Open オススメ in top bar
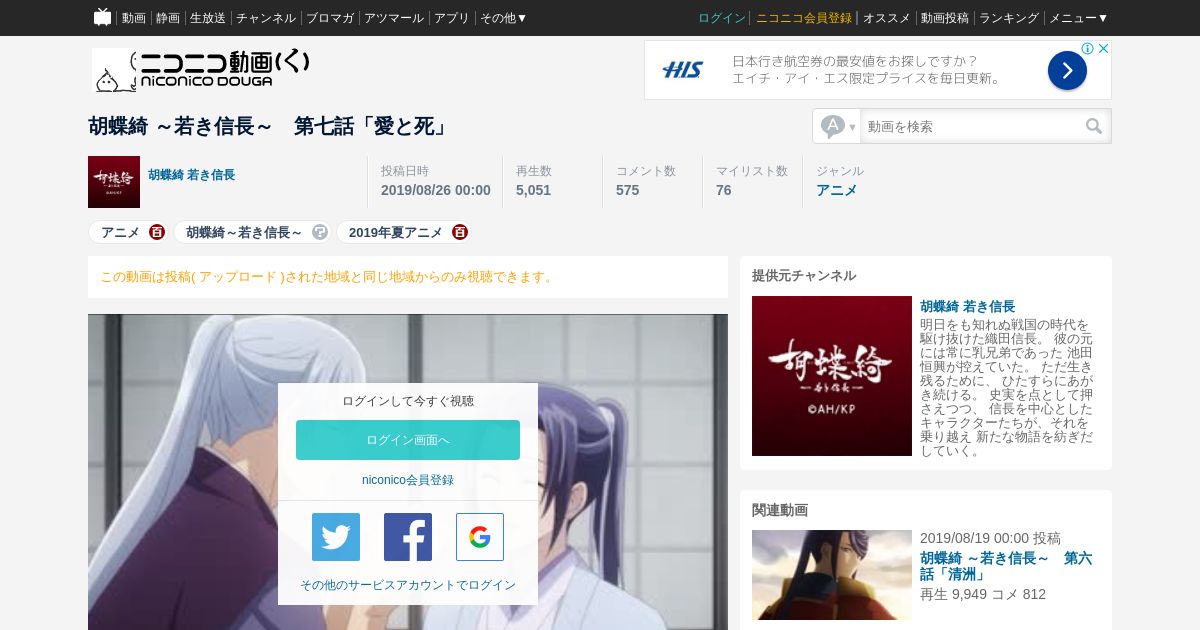Screen dimensions: 1200x630 [x=887, y=18]
